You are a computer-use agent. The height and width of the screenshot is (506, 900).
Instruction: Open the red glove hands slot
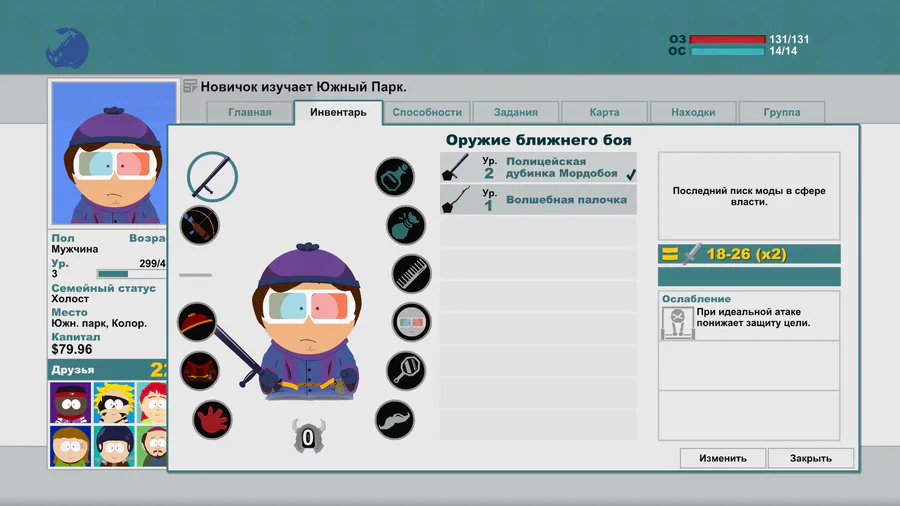pyautogui.click(x=212, y=419)
